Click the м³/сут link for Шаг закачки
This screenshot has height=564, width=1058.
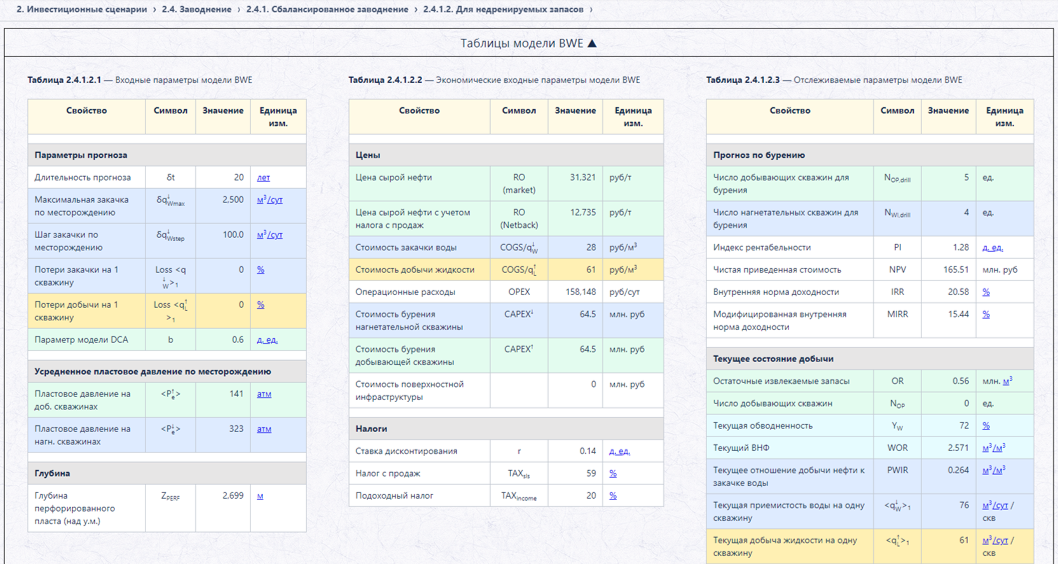[269, 235]
